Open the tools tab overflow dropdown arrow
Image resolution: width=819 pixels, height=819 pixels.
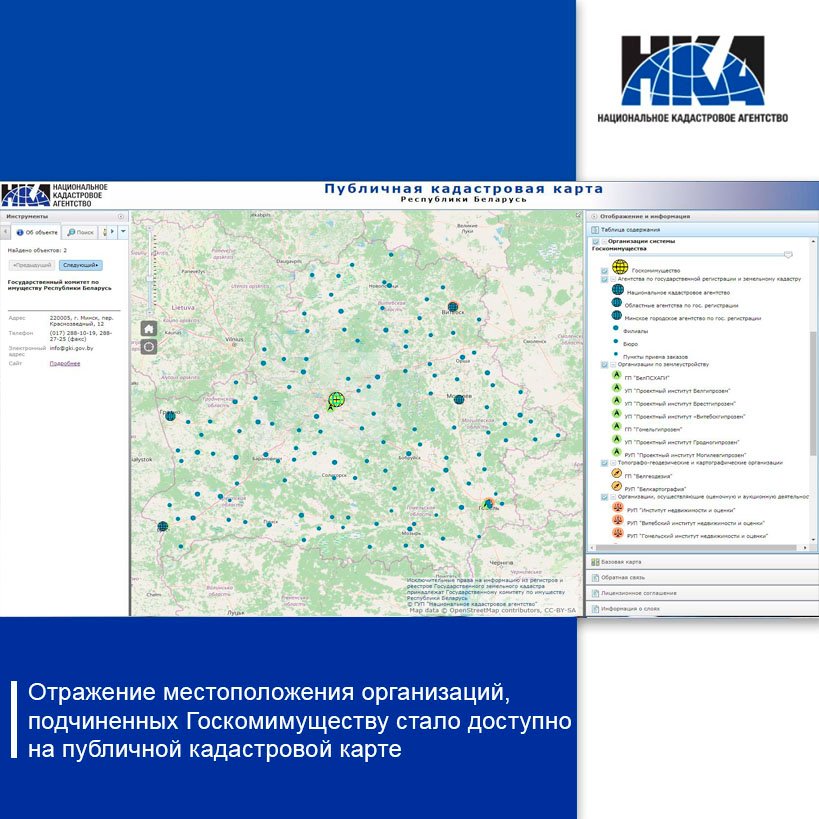pyautogui.click(x=123, y=232)
